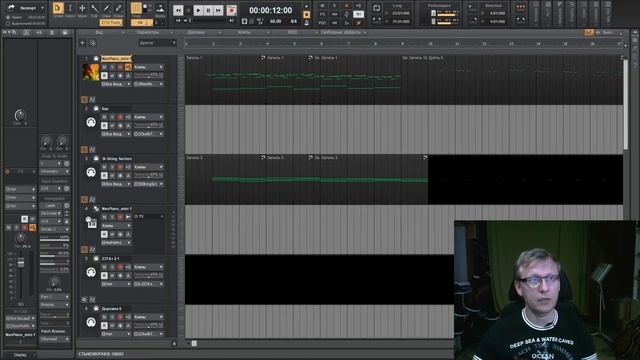Toggle the Snap to grid button
Viewport: 640px width, 360px height.
(x=136, y=8)
